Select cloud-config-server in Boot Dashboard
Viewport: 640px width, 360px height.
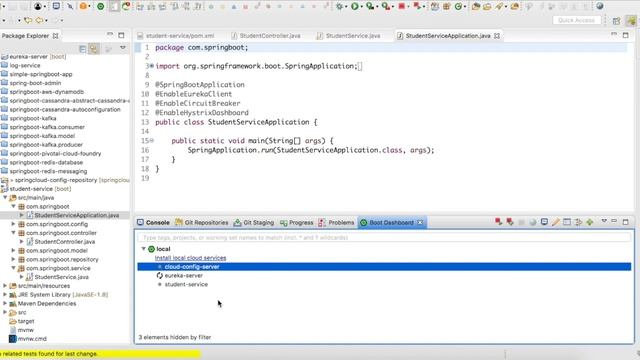(x=384, y=267)
